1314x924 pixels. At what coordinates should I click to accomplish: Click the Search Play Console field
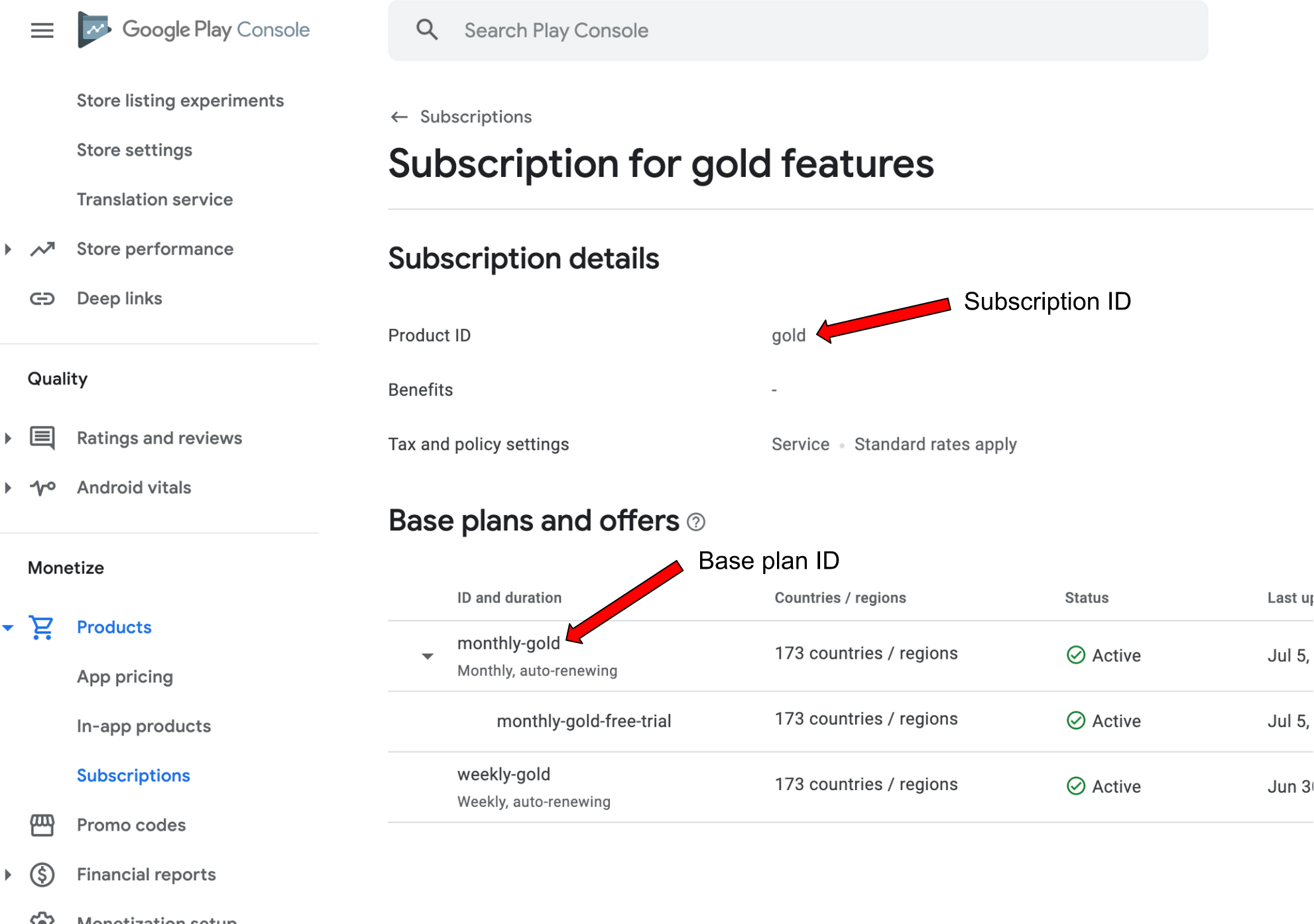point(796,30)
